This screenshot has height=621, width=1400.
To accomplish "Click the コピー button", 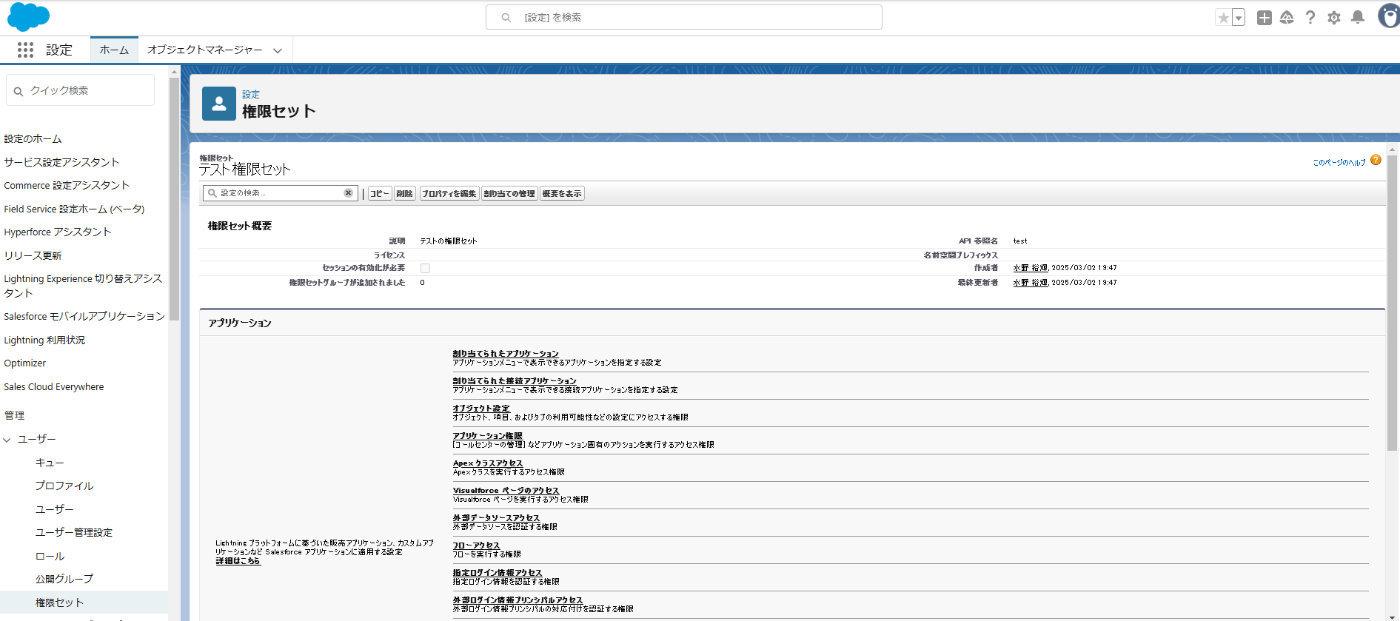I will click(x=380, y=193).
